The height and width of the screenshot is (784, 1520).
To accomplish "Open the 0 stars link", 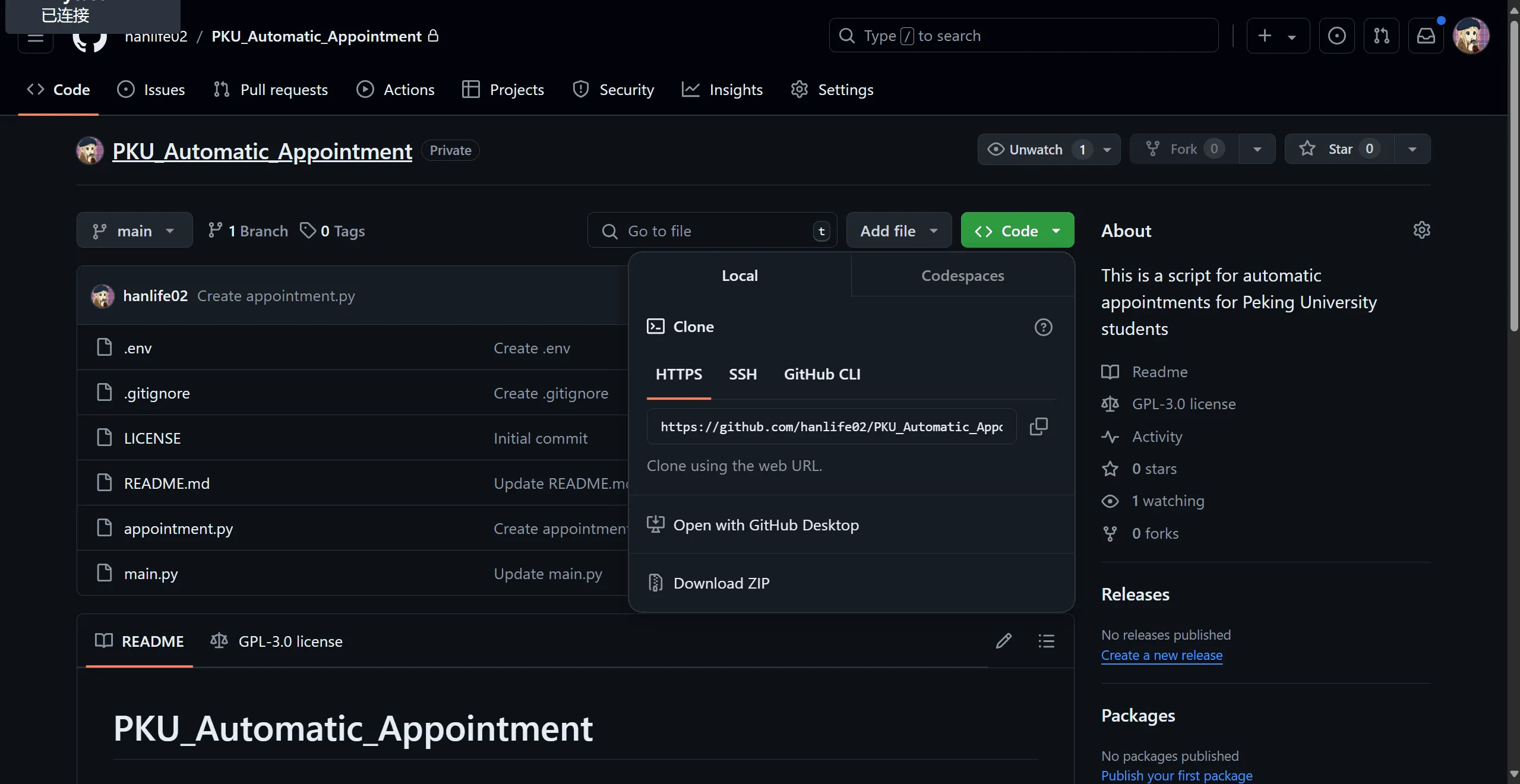I will [1139, 469].
